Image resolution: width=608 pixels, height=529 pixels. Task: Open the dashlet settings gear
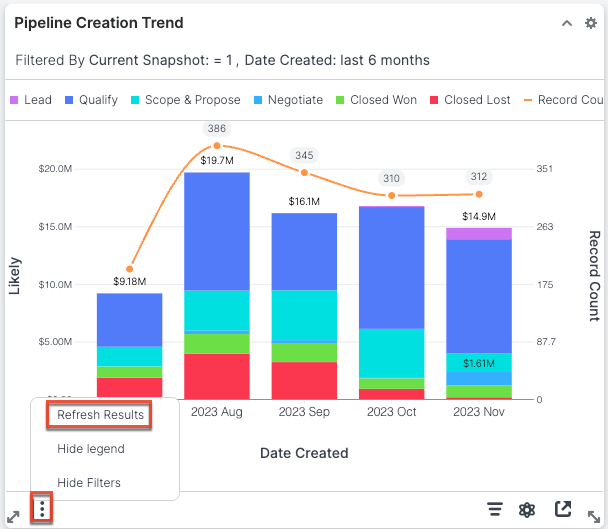coord(590,23)
